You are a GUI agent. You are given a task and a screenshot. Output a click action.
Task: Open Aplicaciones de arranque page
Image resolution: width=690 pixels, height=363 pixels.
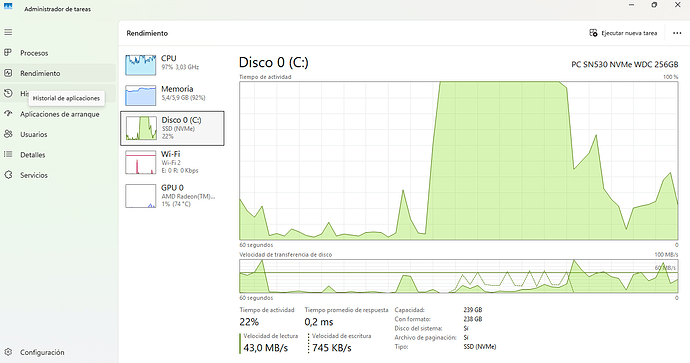[x=58, y=114]
